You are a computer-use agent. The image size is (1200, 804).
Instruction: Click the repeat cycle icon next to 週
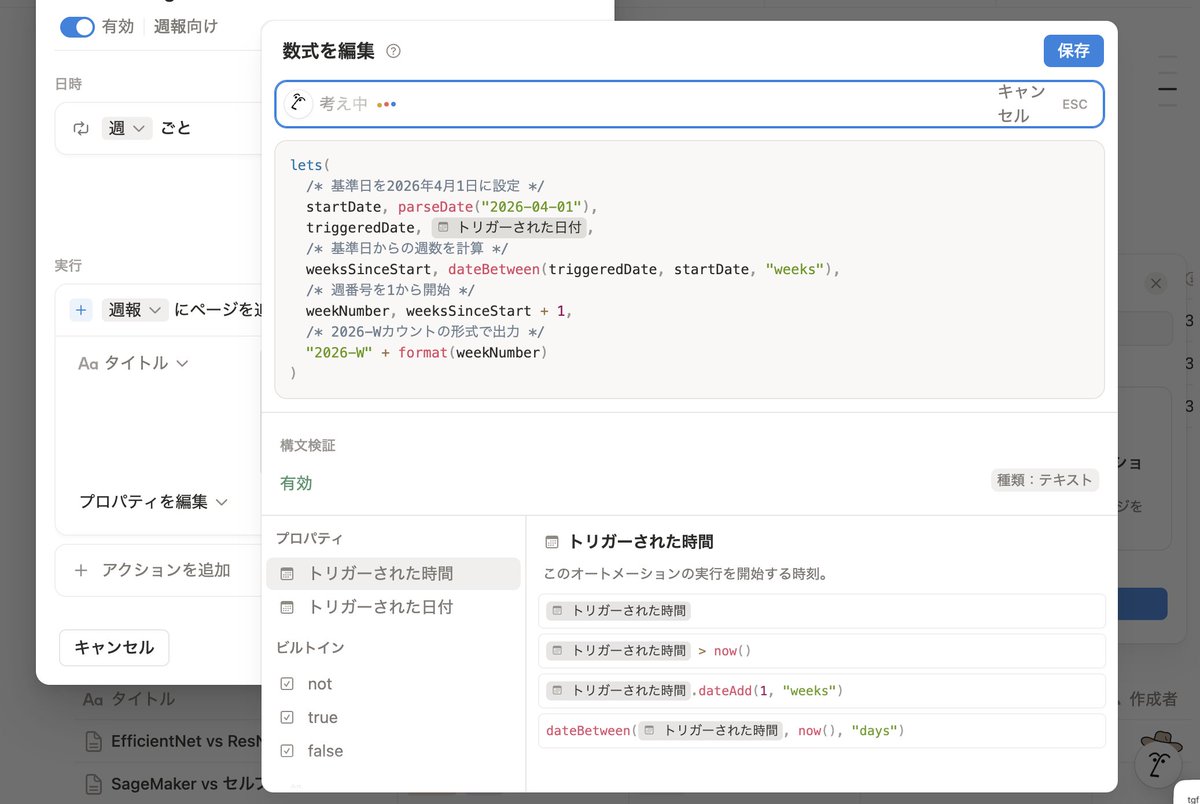pyautogui.click(x=81, y=128)
